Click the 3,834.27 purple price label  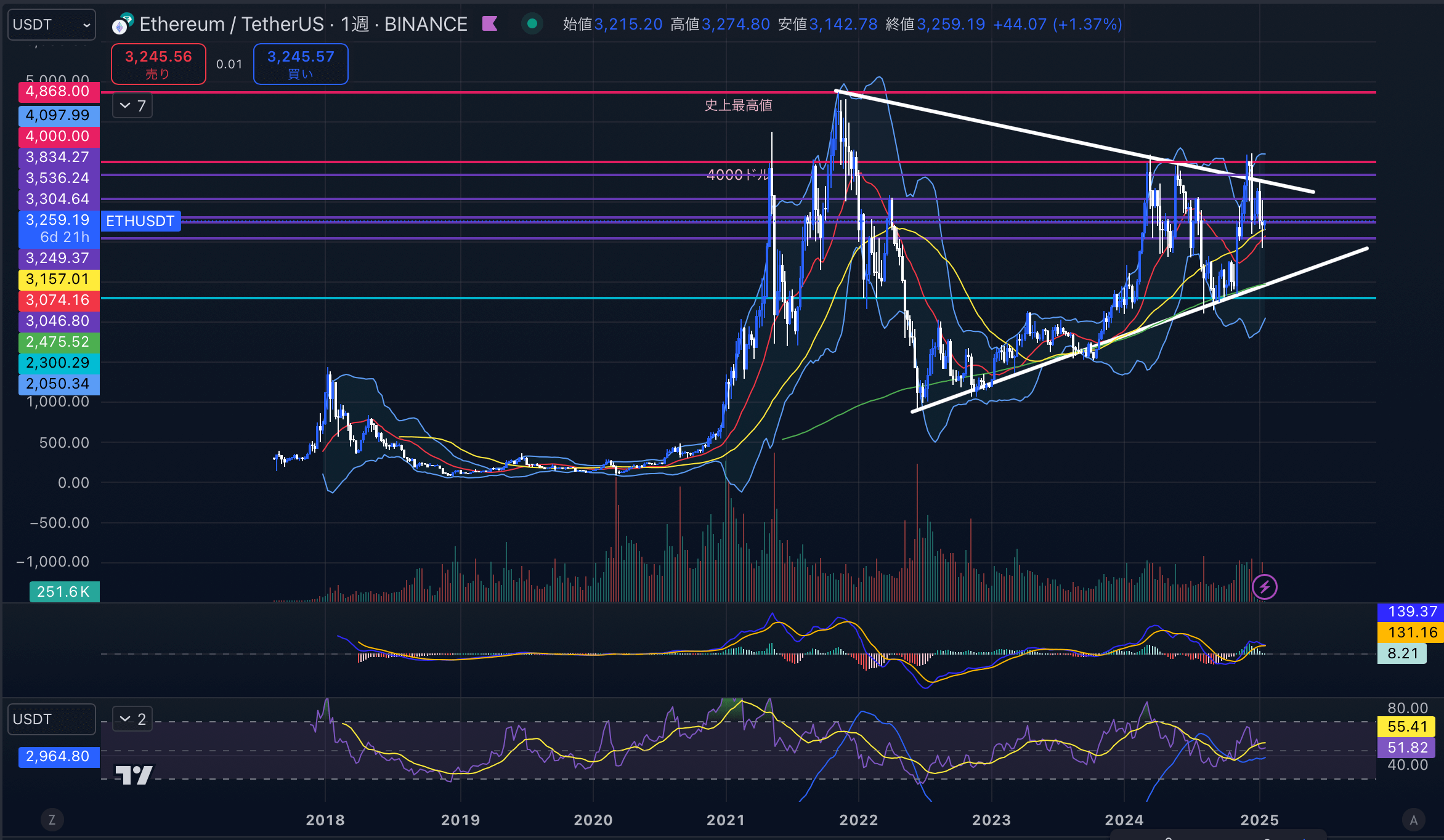click(x=59, y=157)
